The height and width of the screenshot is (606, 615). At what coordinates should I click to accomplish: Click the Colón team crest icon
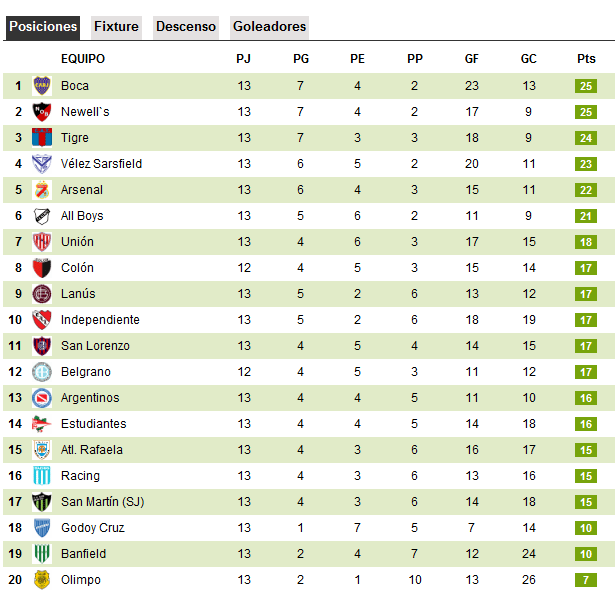(42, 268)
